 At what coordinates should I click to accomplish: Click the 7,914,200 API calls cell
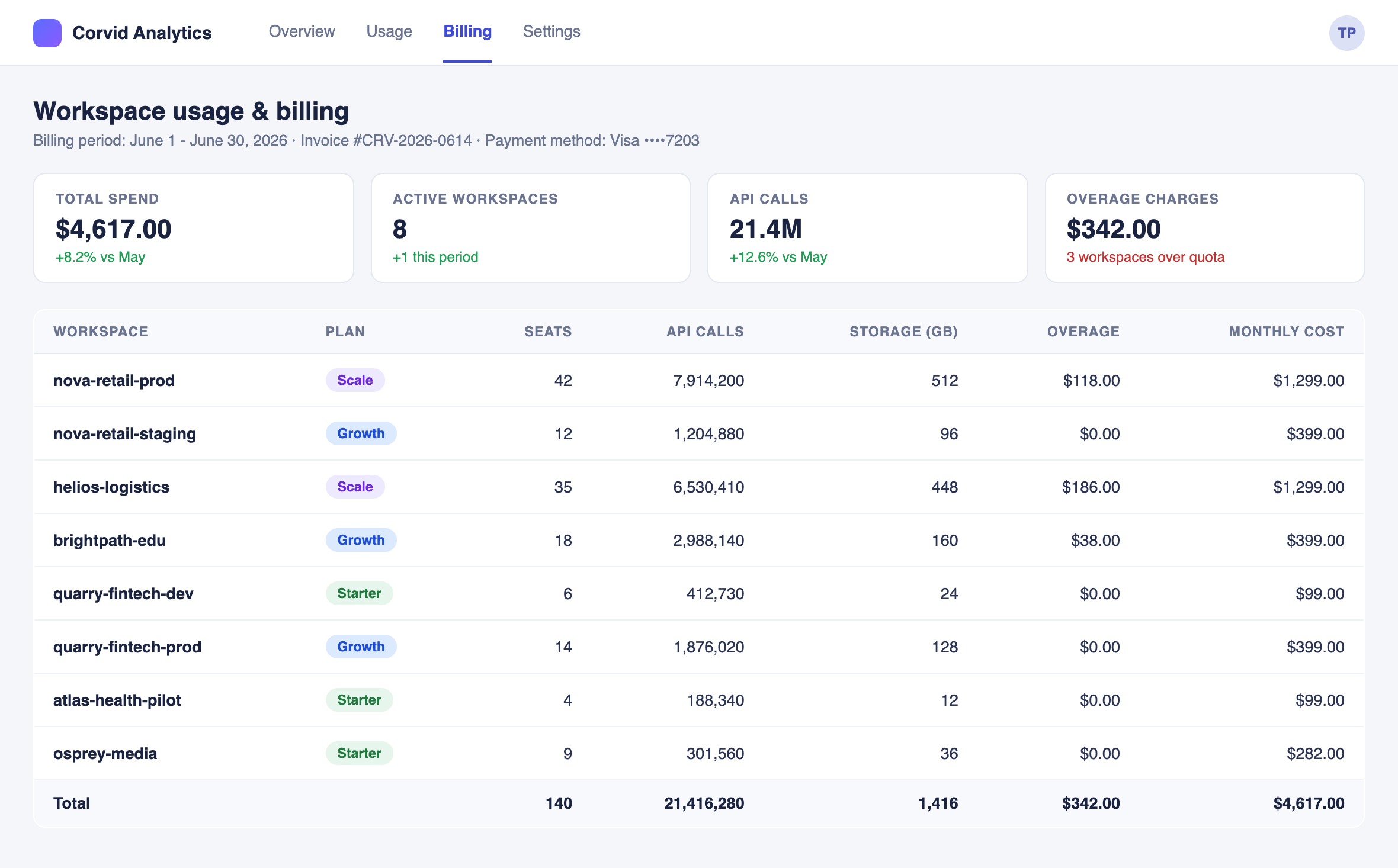(x=708, y=380)
